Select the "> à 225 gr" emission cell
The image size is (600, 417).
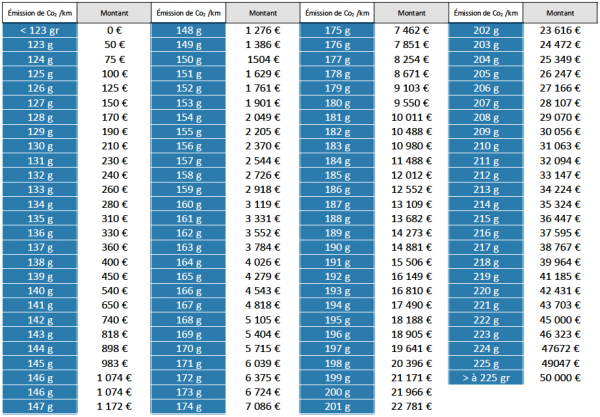tap(485, 377)
